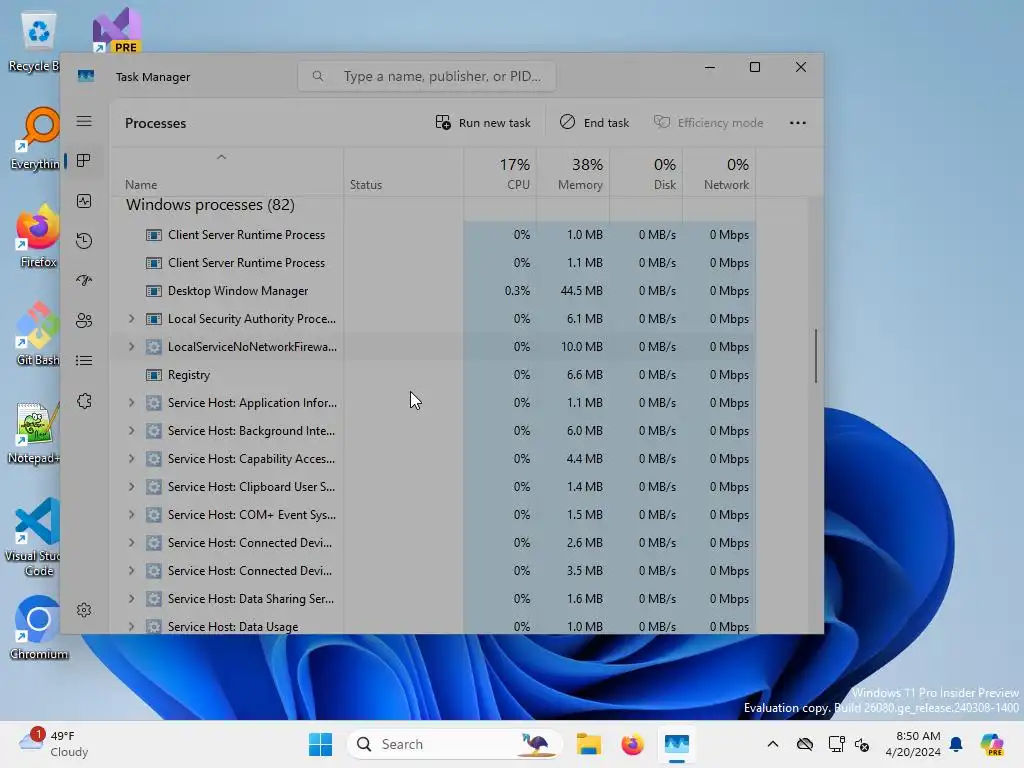Open Firefox from the taskbar
1024x768 pixels.
coord(632,744)
